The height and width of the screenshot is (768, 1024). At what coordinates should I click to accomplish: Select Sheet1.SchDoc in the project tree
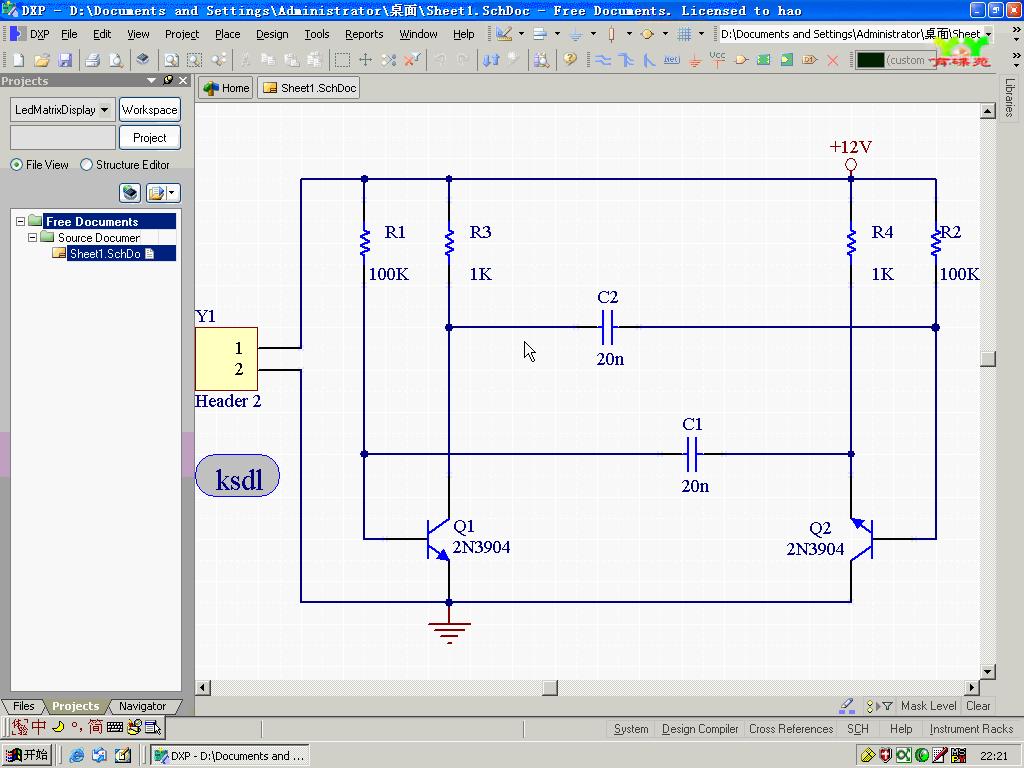104,253
